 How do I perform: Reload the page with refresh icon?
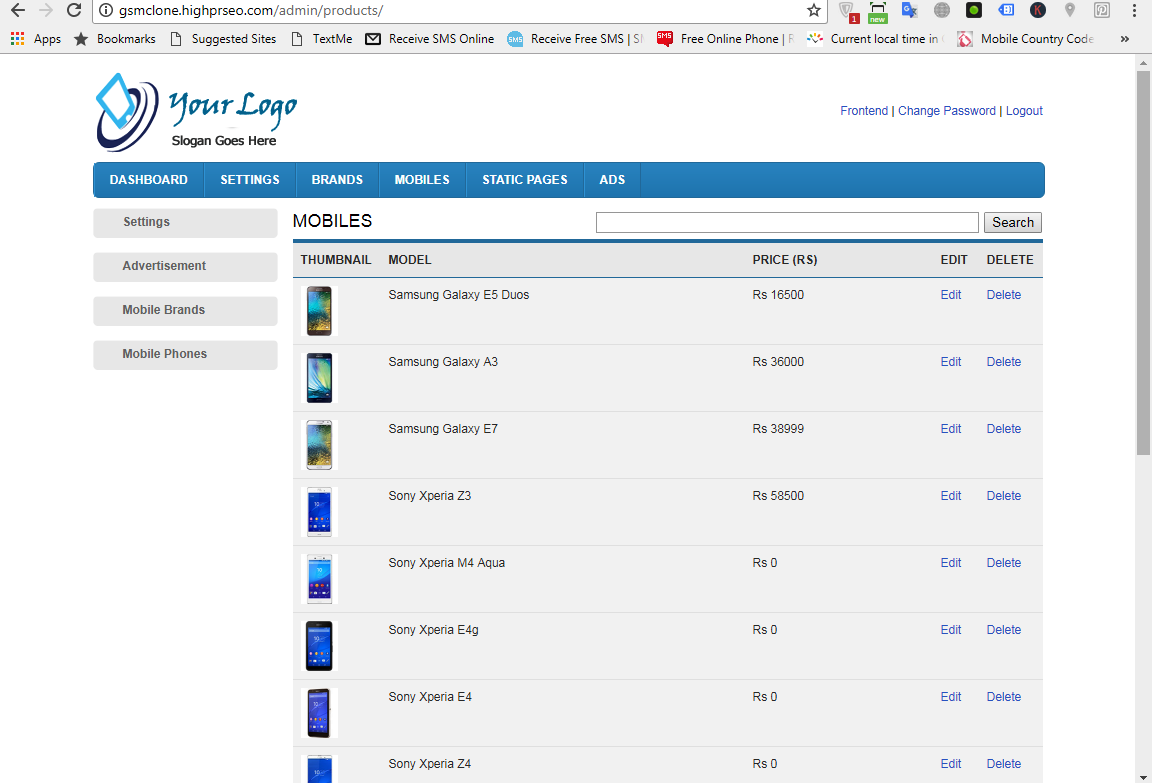[73, 10]
